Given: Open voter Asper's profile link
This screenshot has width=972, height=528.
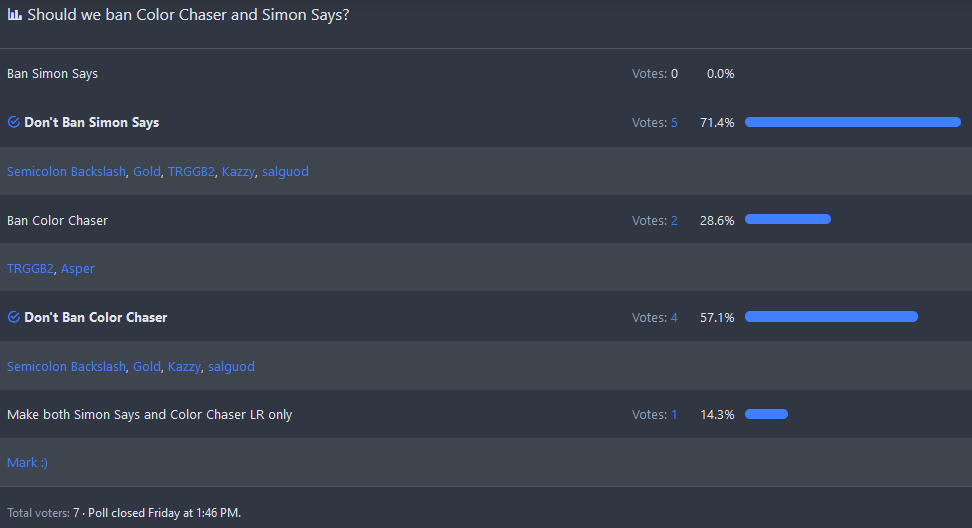Looking at the screenshot, I should [x=78, y=269].
